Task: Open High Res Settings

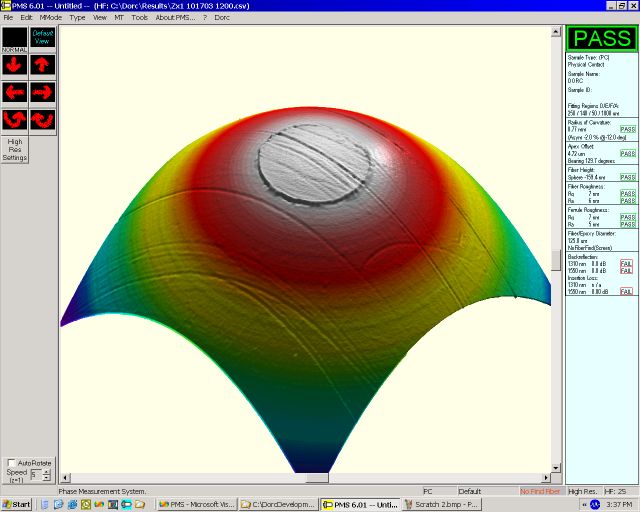Action: click(15, 150)
